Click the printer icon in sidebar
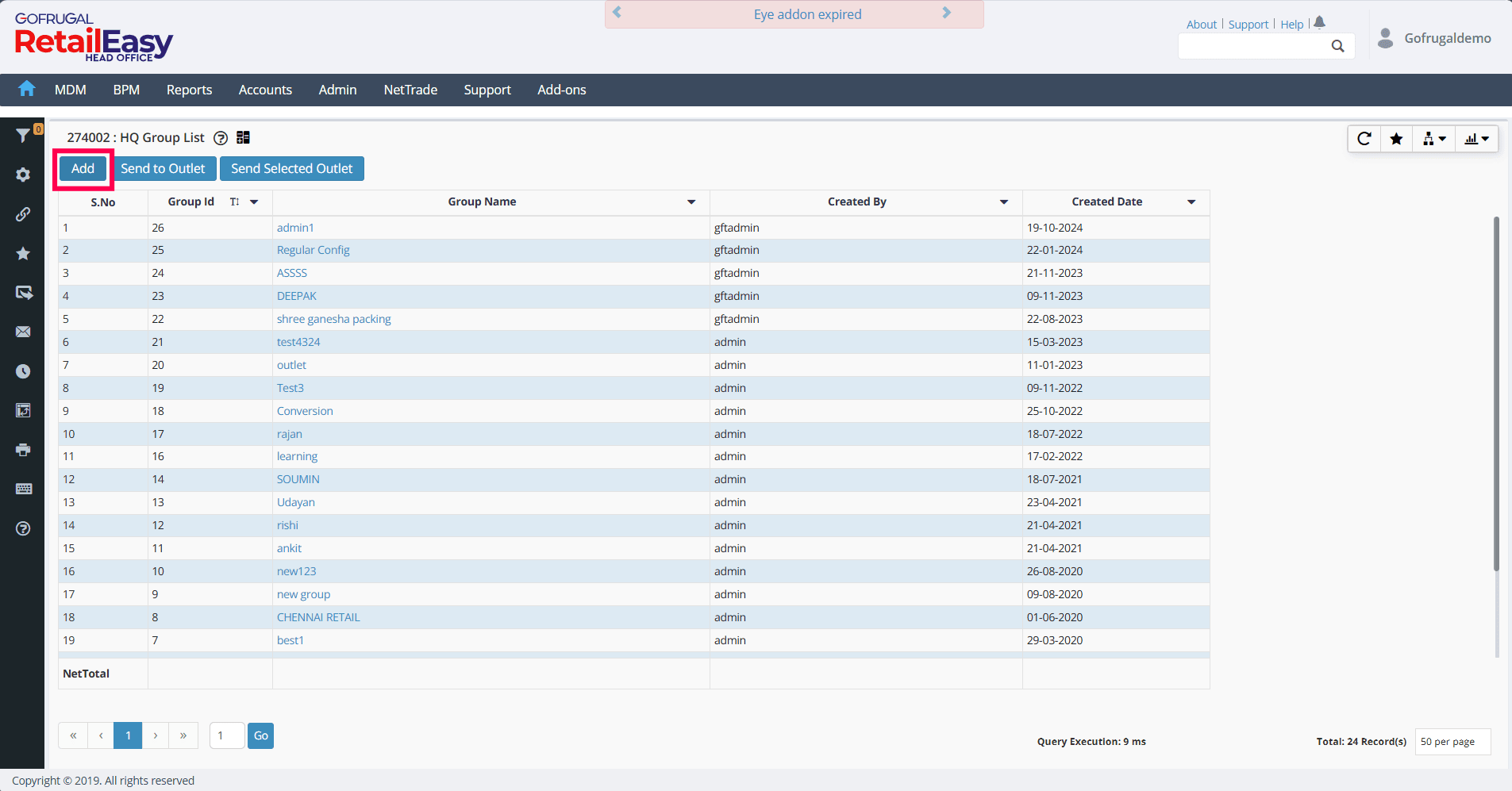 point(23,450)
